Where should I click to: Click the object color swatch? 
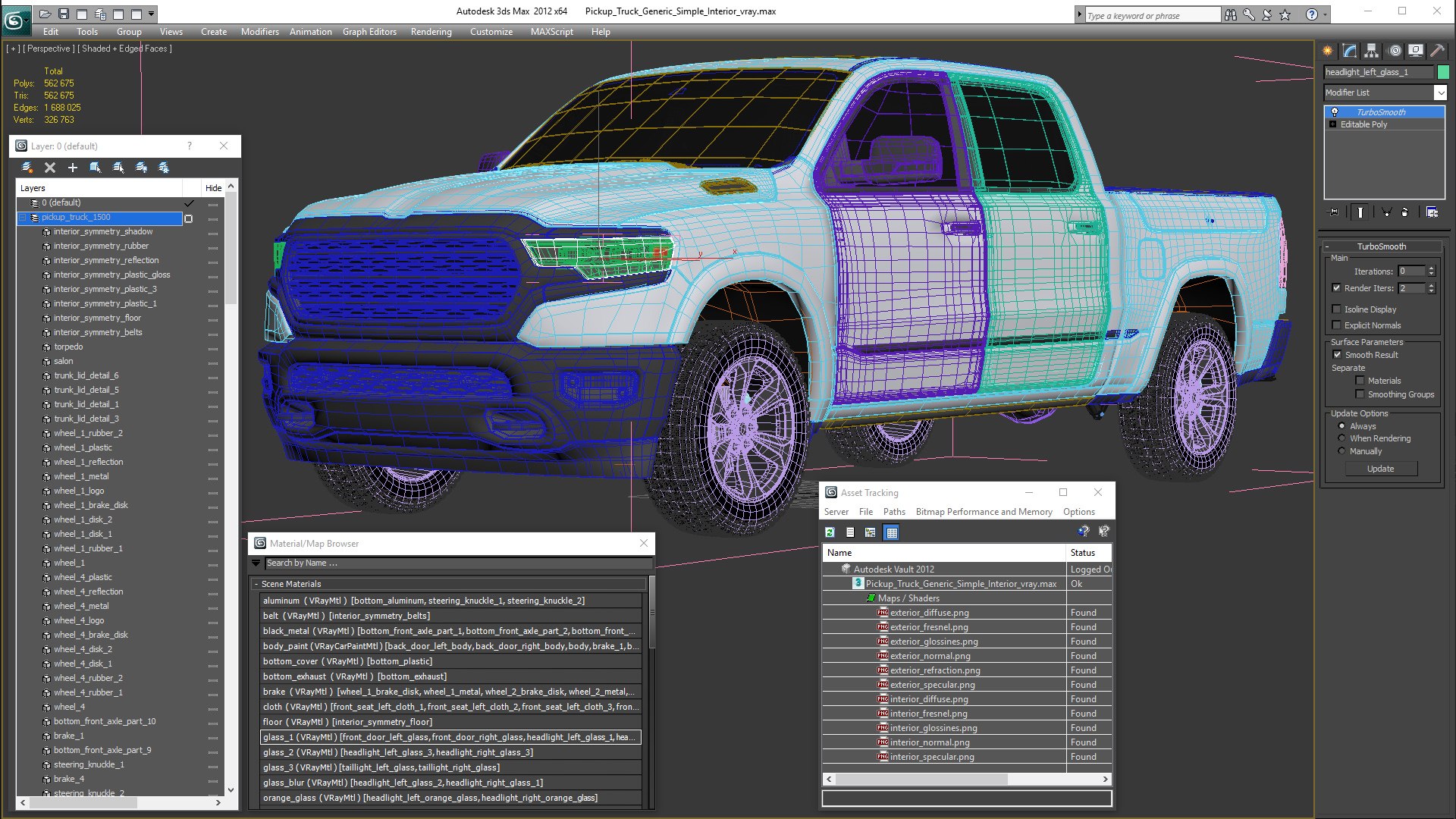coord(1443,72)
